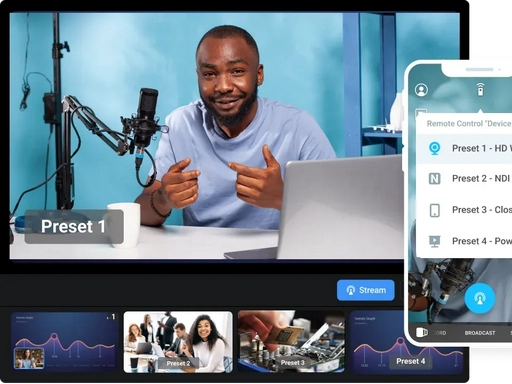This screenshot has height=384, width=512.
Task: Click the Remote Control "Device" header text
Action: pos(469,124)
